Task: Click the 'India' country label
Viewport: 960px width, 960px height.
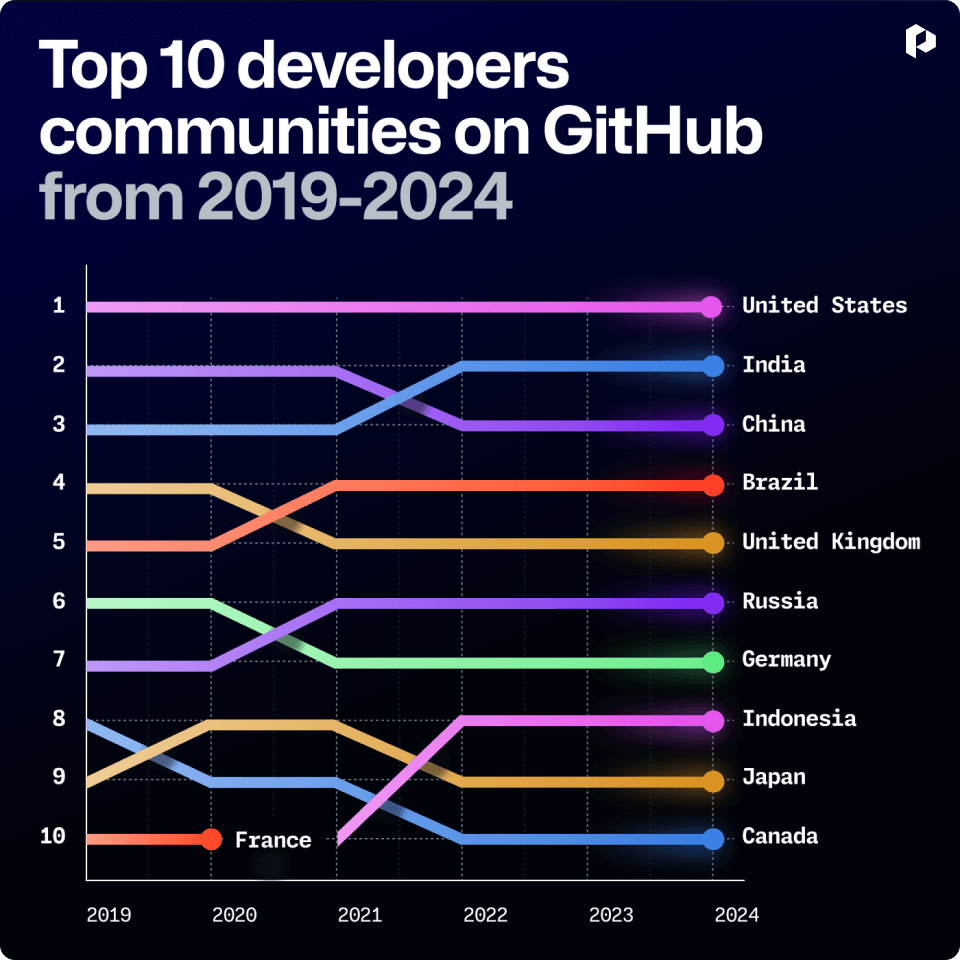Action: (x=774, y=365)
